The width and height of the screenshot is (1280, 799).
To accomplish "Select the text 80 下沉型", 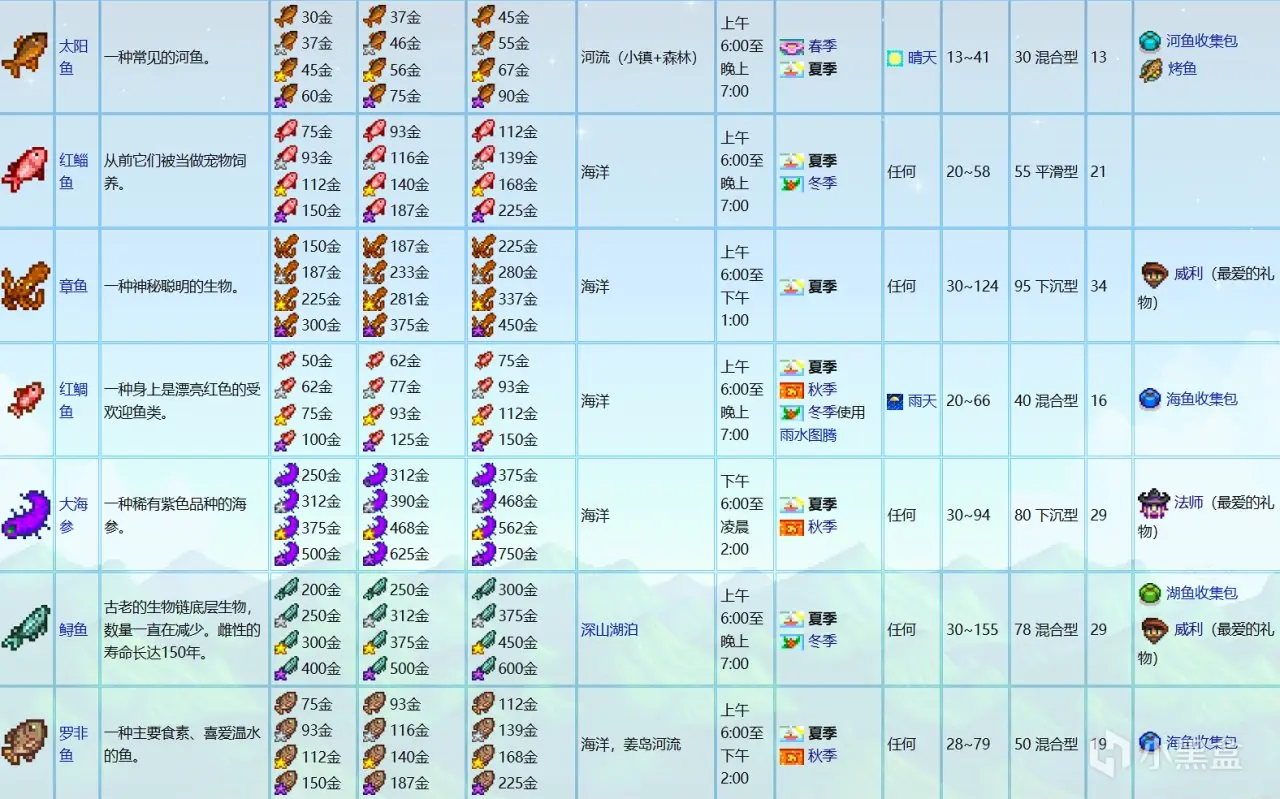I will point(1046,515).
